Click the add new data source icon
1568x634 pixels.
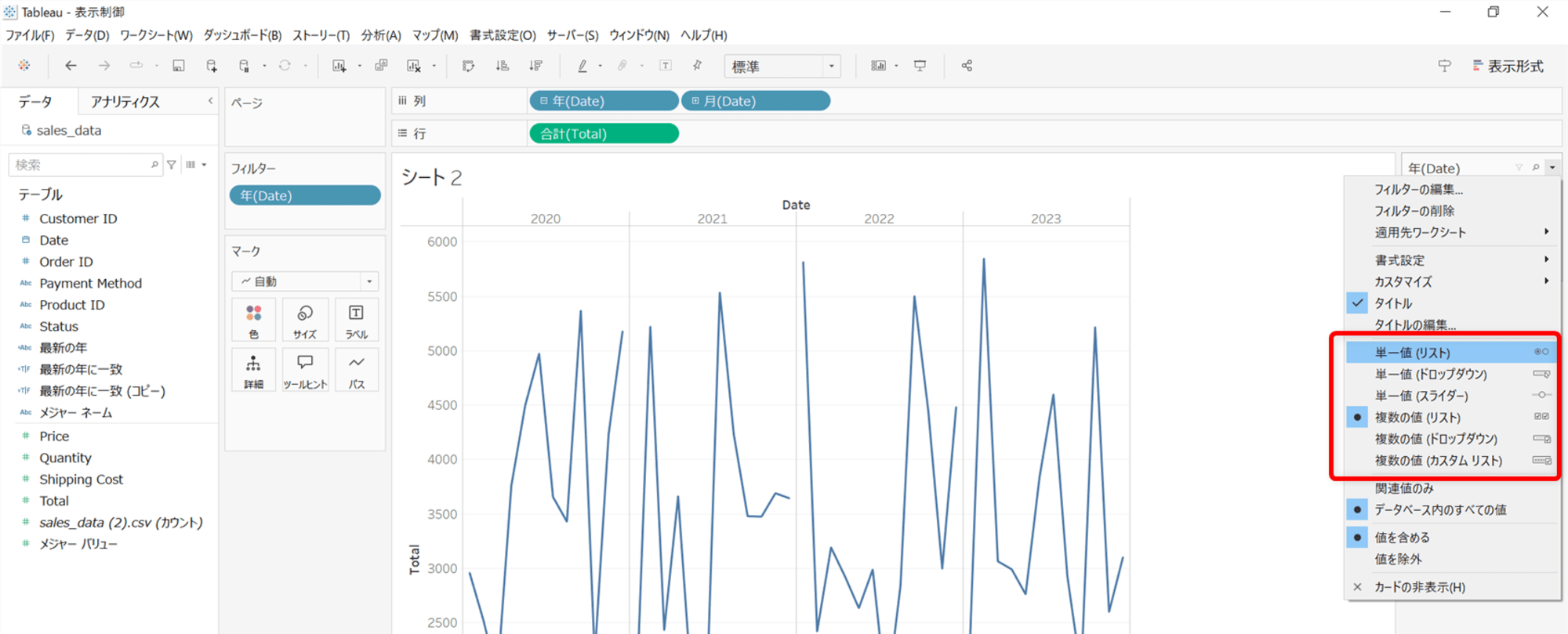click(x=212, y=66)
